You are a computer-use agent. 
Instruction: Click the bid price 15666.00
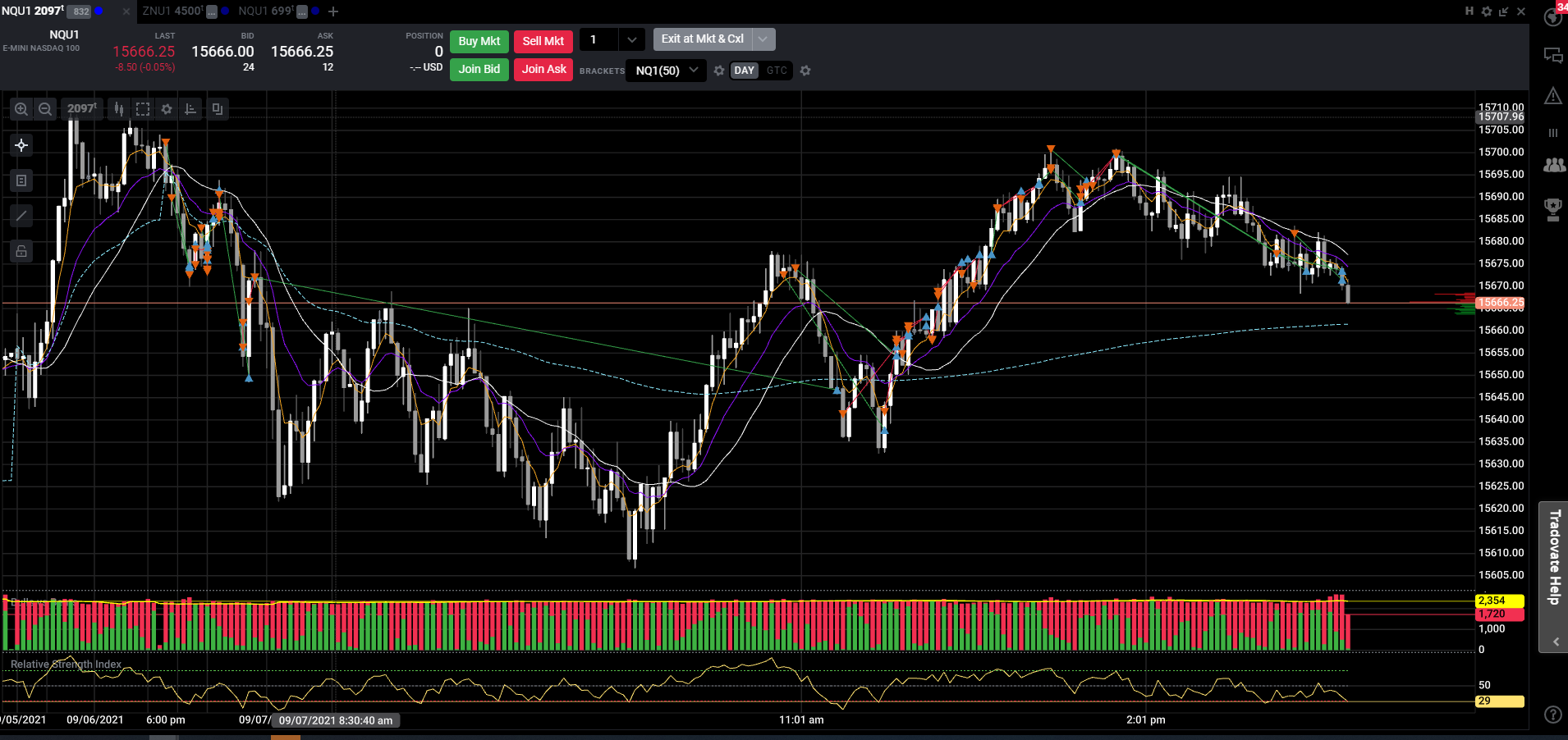tap(222, 52)
